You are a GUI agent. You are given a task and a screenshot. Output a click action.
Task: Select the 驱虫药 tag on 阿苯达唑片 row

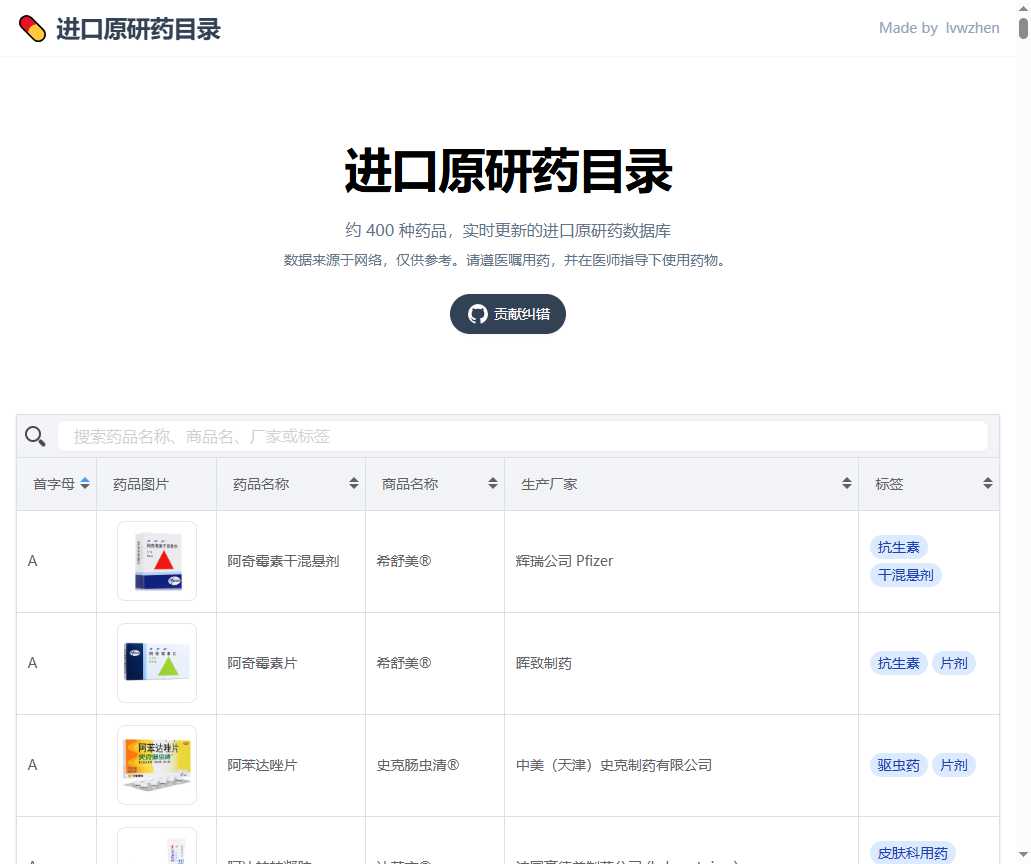897,765
